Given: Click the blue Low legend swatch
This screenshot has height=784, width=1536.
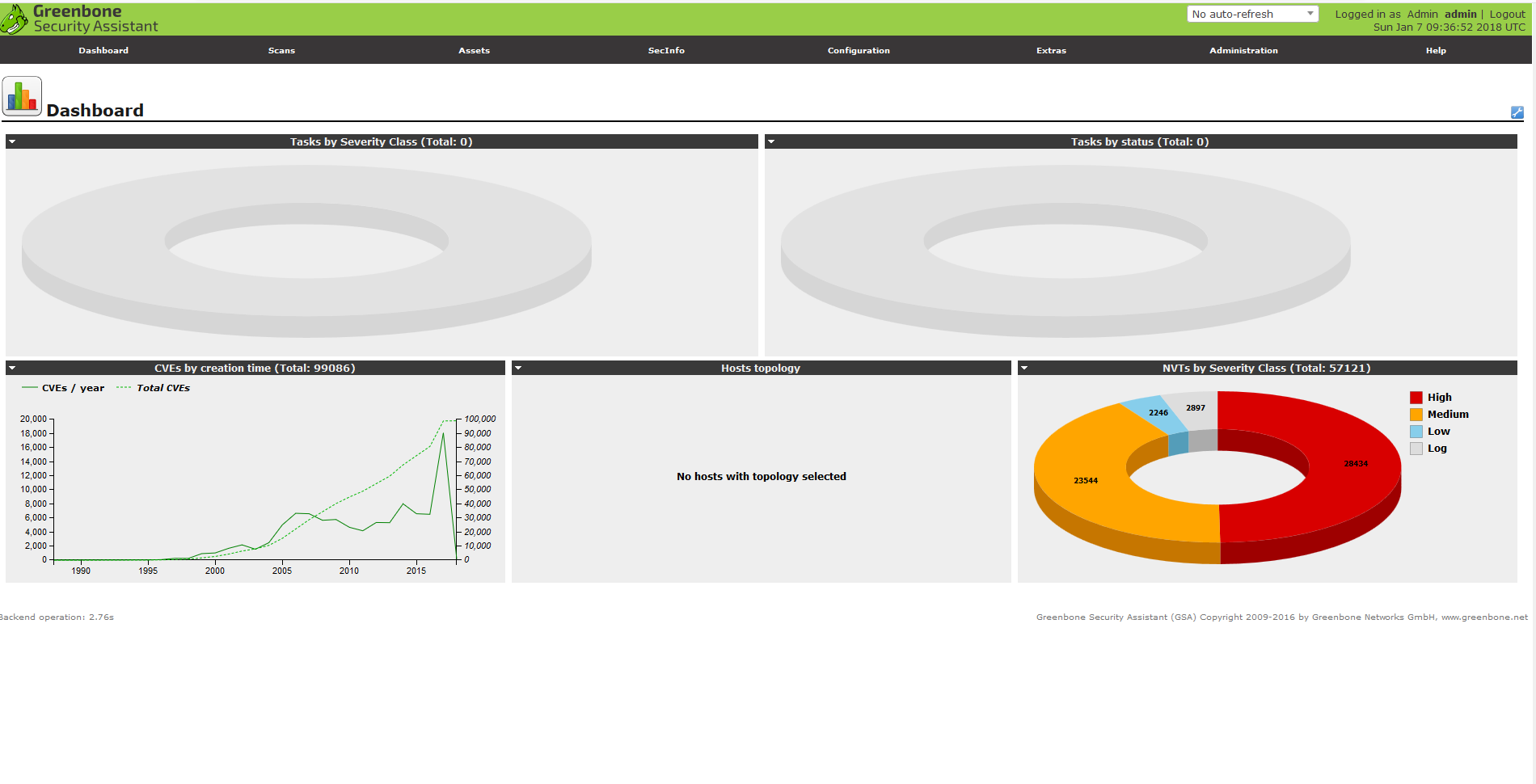Looking at the screenshot, I should 1416,432.
